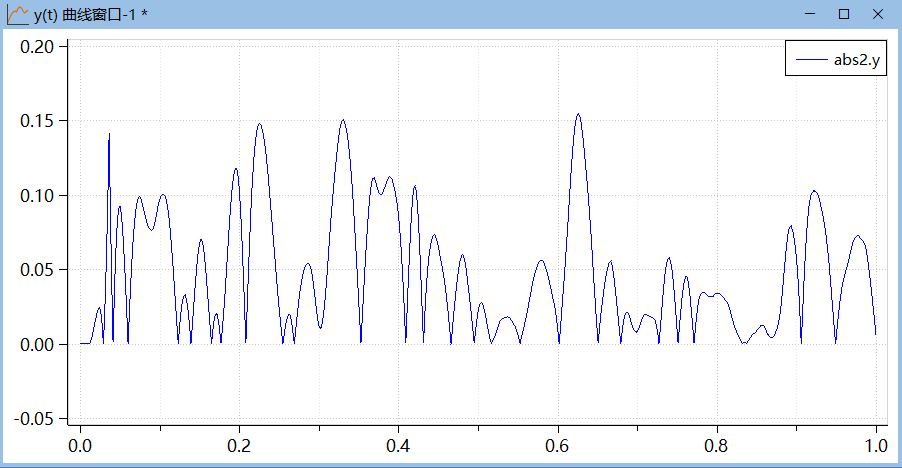Select the abs2.y legend label

[x=856, y=60]
